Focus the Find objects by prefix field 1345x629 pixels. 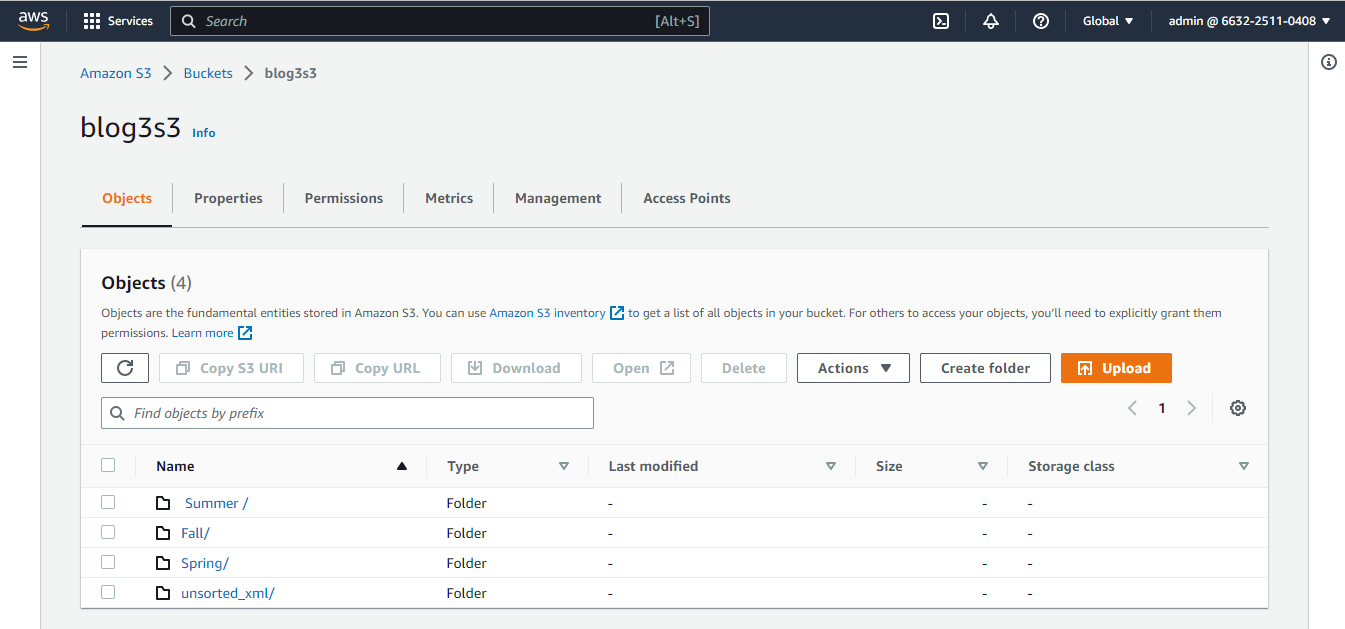(x=347, y=413)
